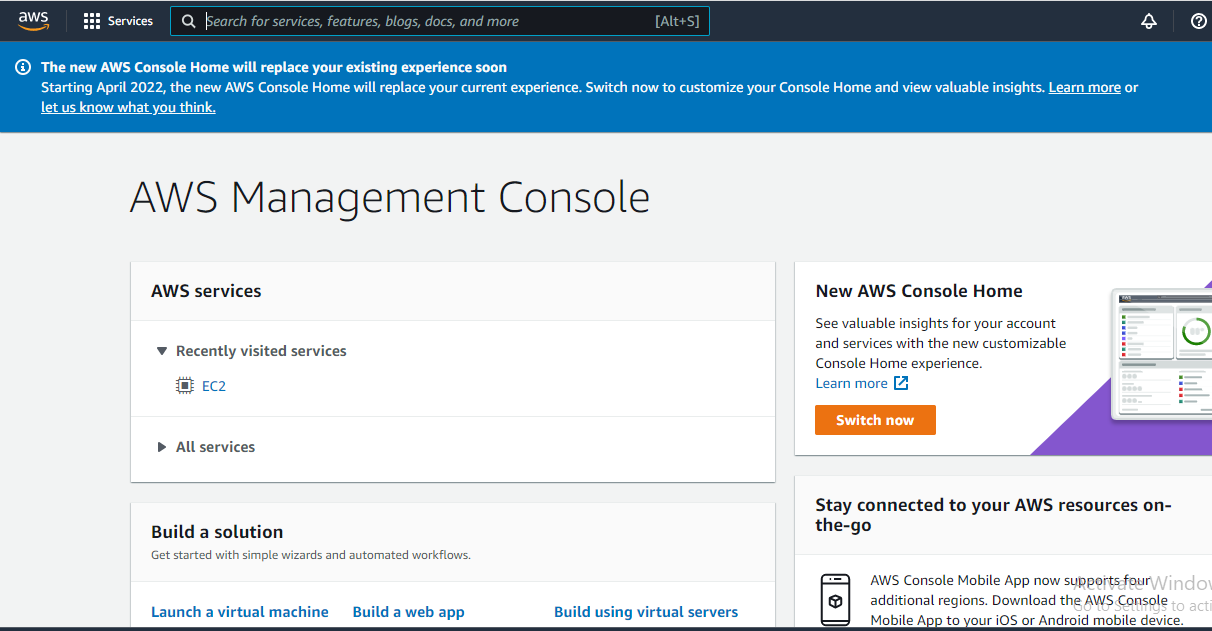Click the Switch now button
This screenshot has width=1212, height=631.
coord(875,420)
